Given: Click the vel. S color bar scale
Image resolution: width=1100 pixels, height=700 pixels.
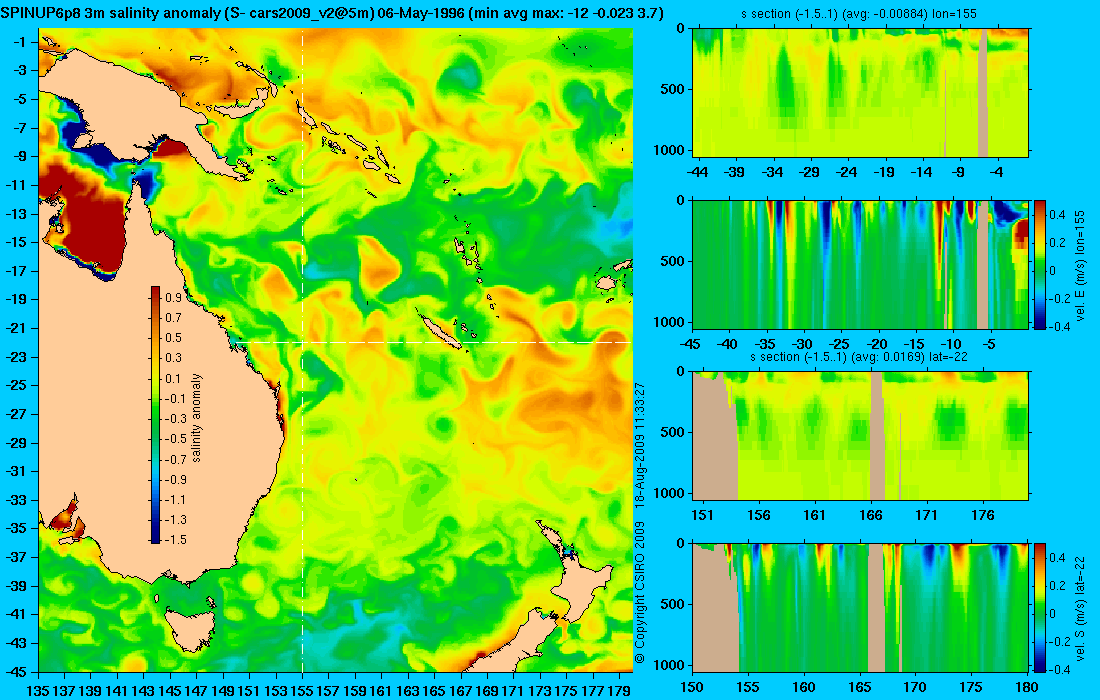Looking at the screenshot, I should coord(1040,607).
